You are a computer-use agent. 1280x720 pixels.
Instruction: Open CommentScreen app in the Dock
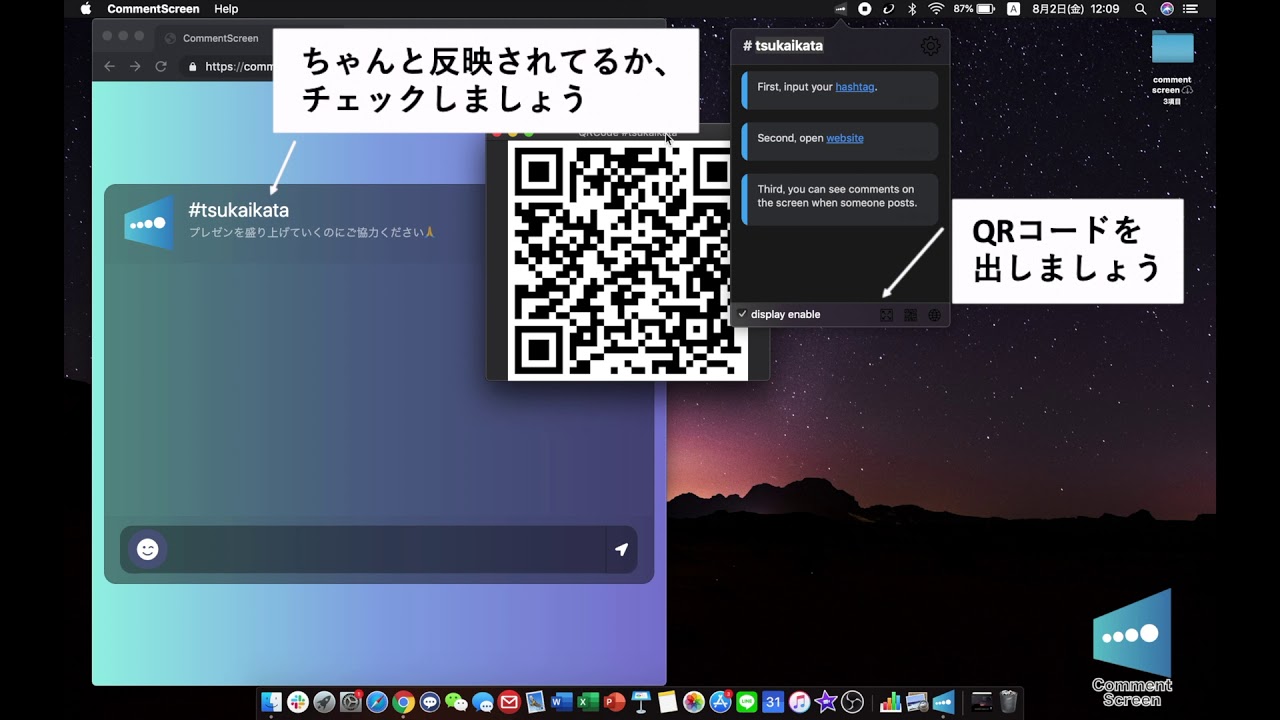tap(943, 702)
